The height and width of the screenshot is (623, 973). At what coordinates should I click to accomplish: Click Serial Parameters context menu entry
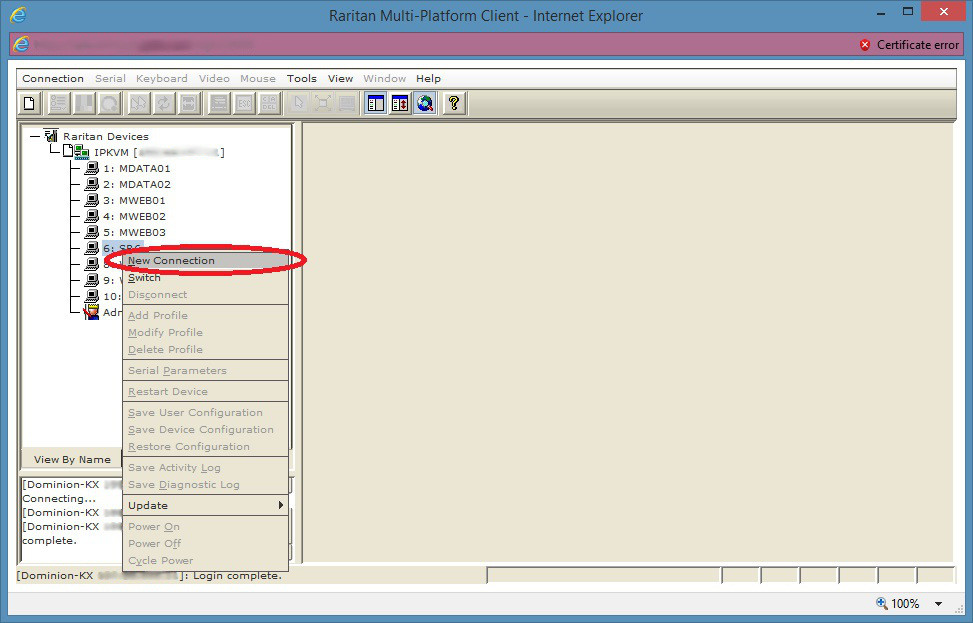[x=205, y=370]
